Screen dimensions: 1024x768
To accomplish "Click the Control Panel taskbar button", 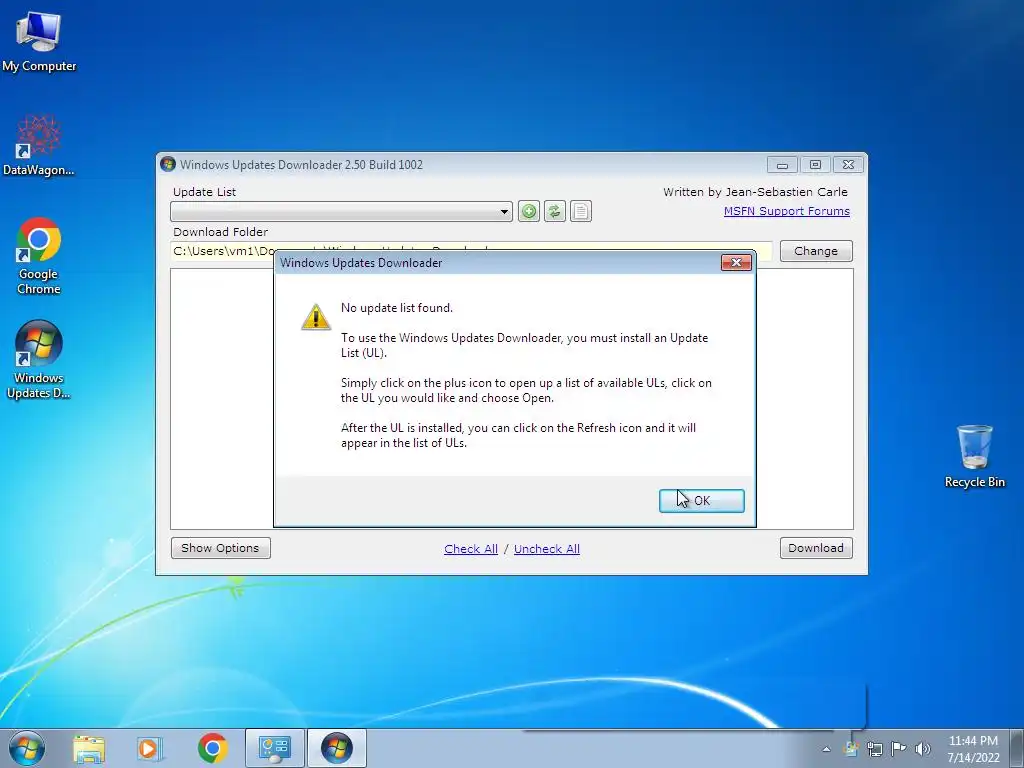I will [x=274, y=748].
